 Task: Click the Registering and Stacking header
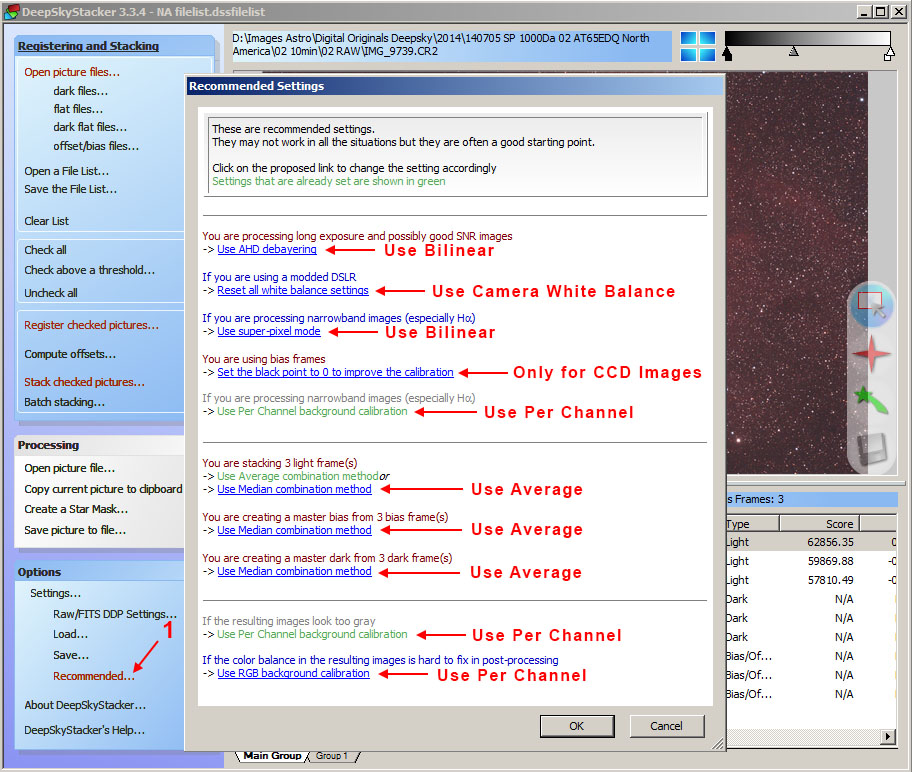(88, 46)
